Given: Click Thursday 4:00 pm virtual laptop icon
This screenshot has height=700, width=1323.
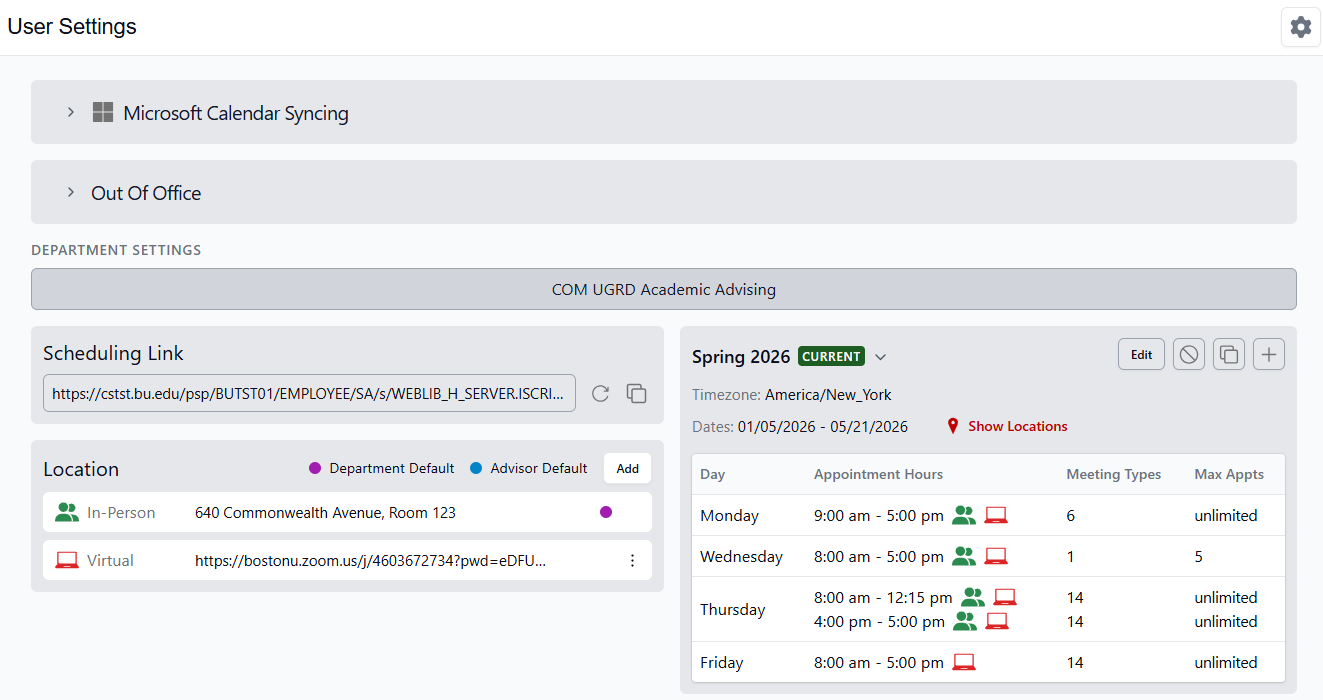Looking at the screenshot, I should tap(997, 621).
